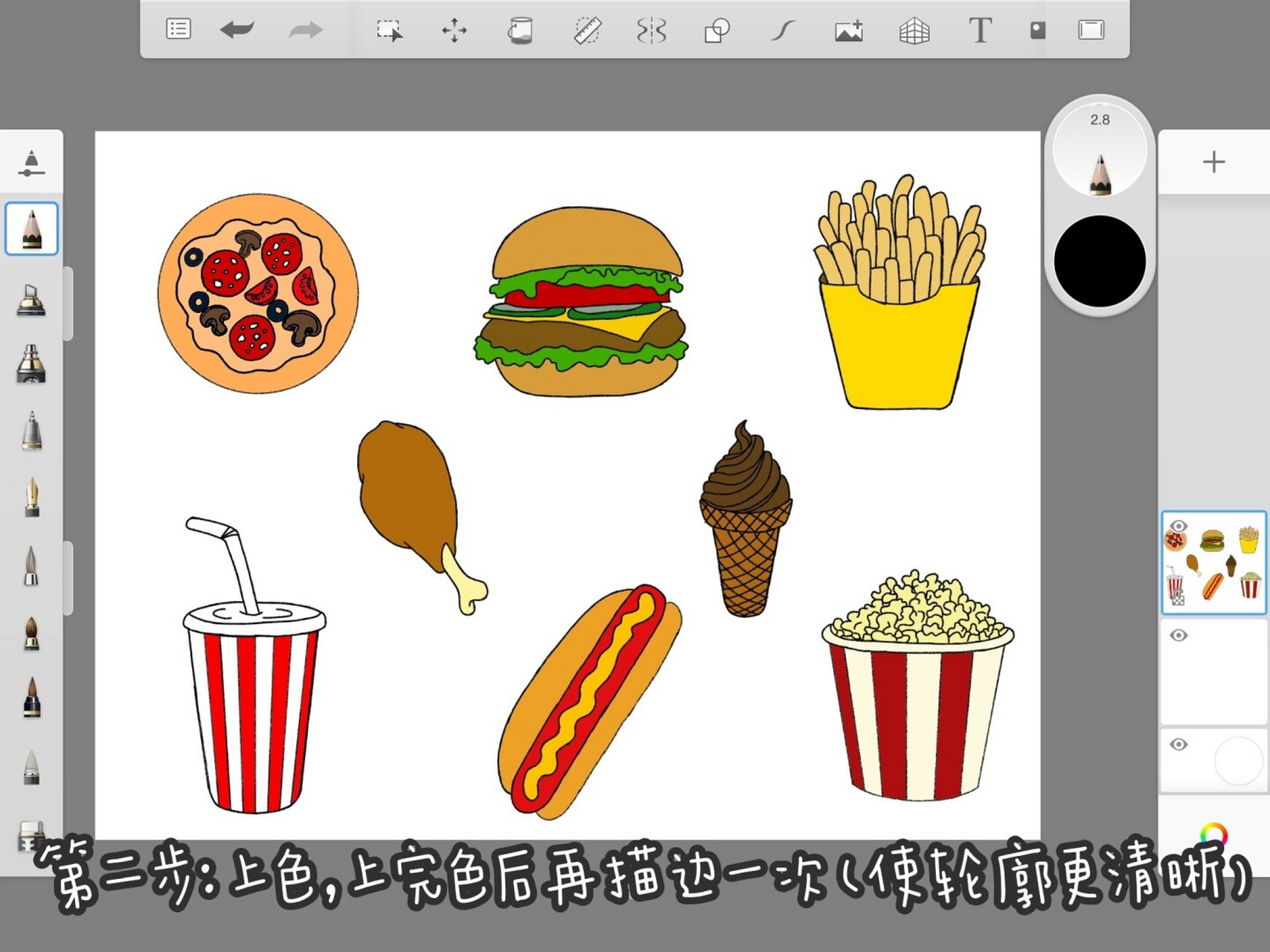Toggle visibility of the middle empty layer
This screenshot has height=952, width=1270.
pos(1178,635)
